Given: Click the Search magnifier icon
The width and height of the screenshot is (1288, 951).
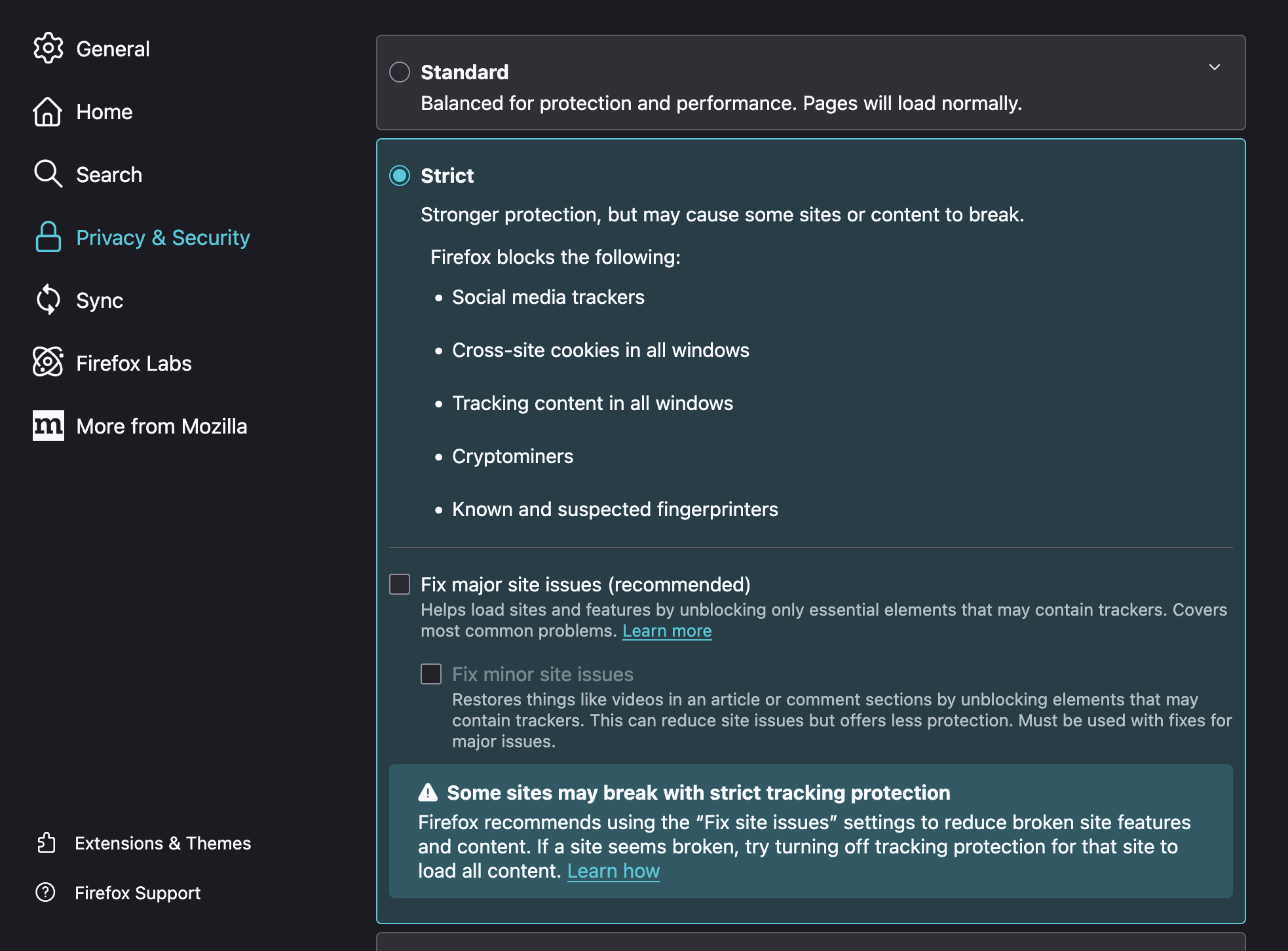Looking at the screenshot, I should (48, 174).
